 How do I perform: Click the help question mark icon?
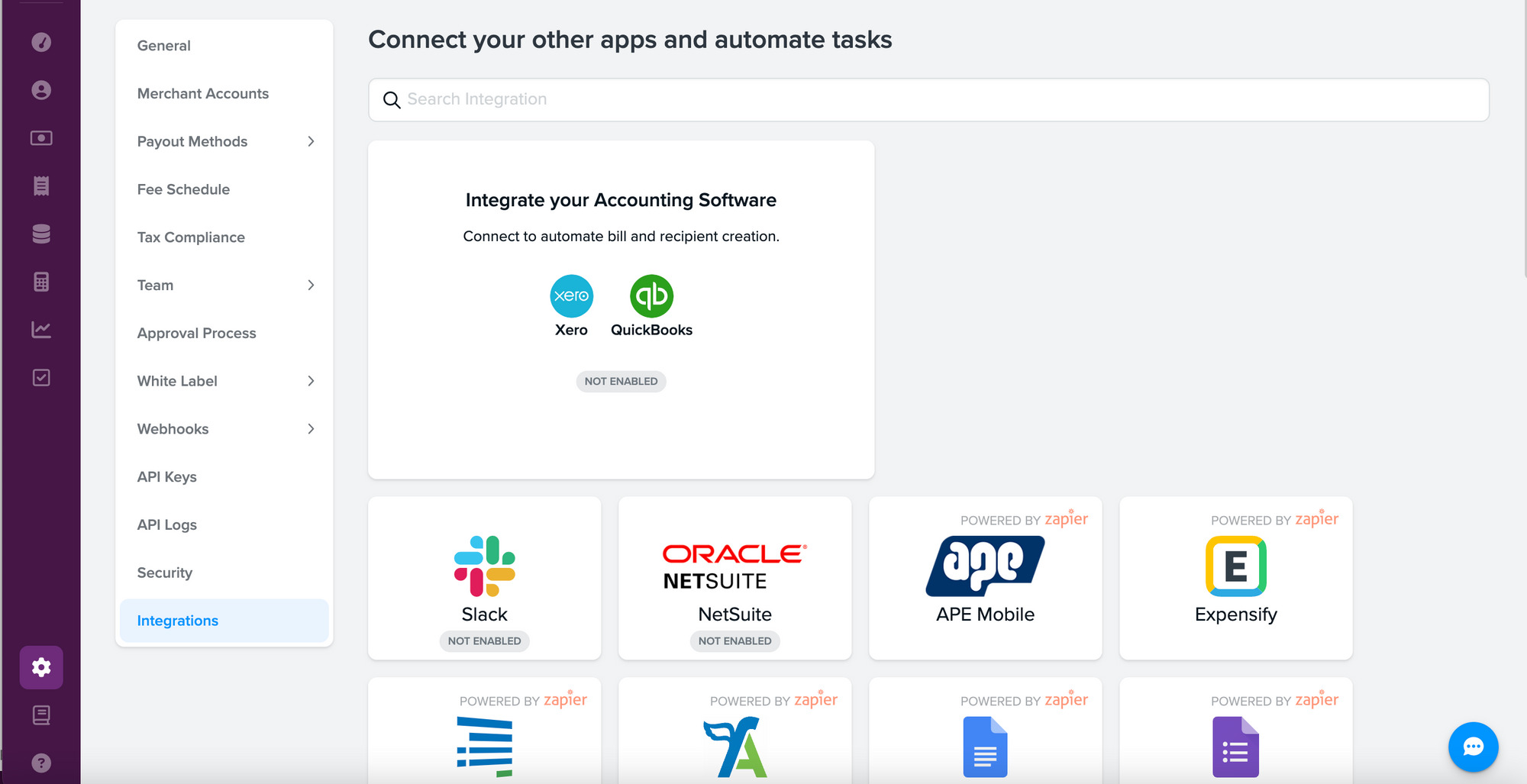point(41,763)
